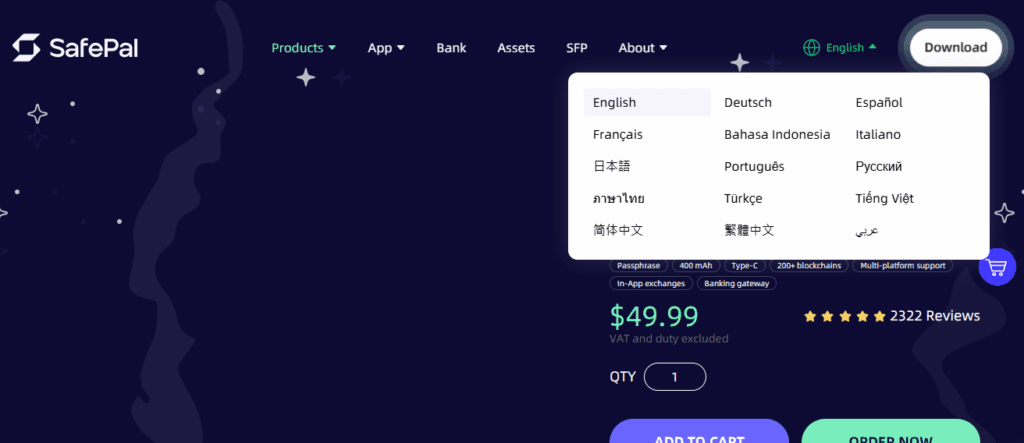Expand the Products dropdown menu
Viewport: 1024px width, 443px height.
pyautogui.click(x=303, y=48)
